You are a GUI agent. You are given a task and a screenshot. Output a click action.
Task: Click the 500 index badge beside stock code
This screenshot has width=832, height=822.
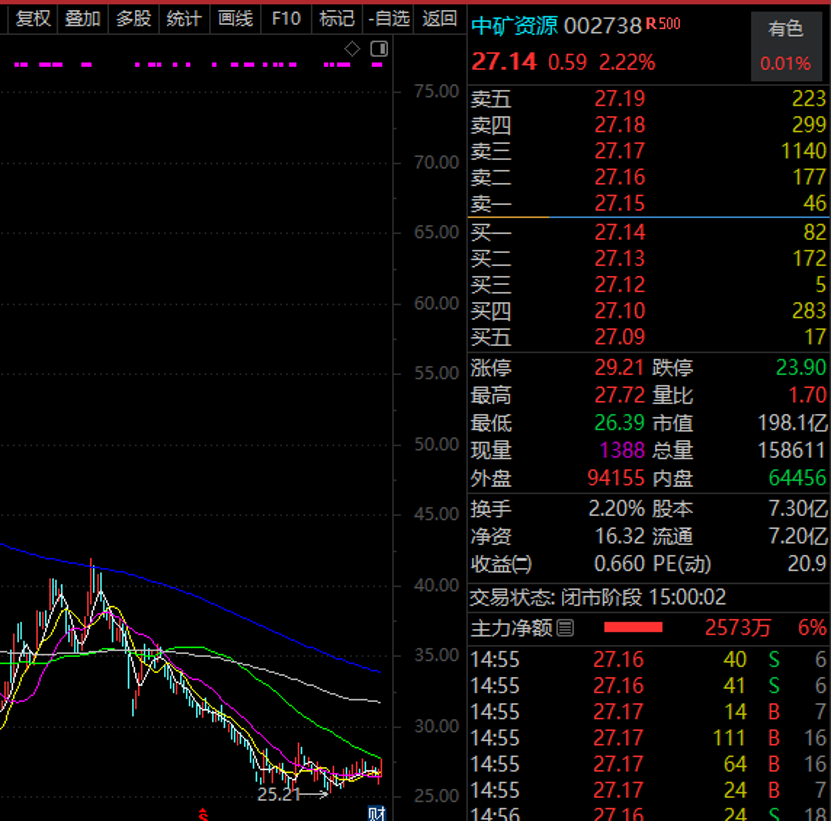(x=670, y=24)
